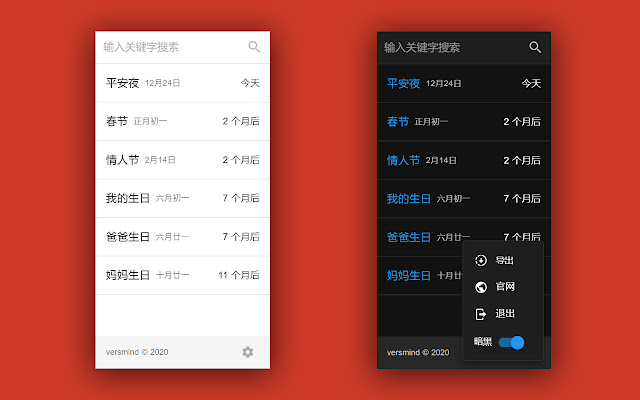Click 2月14日 date in the dark panel
The image size is (640, 400).
point(441,160)
